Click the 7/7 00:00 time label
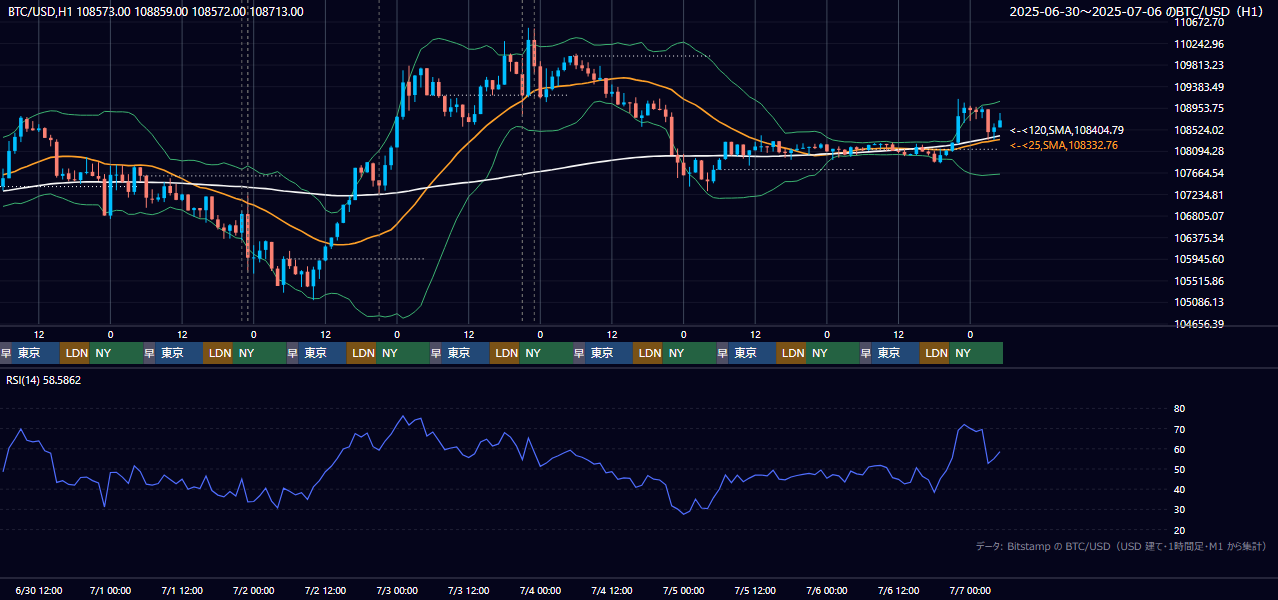The height and width of the screenshot is (600, 1278). coord(970,591)
